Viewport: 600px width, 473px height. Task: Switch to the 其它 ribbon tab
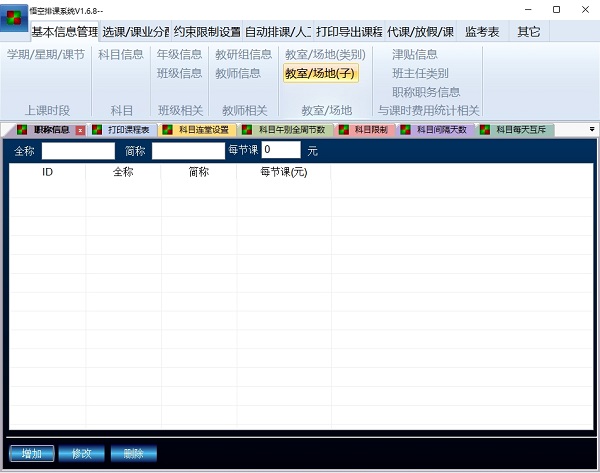click(529, 32)
